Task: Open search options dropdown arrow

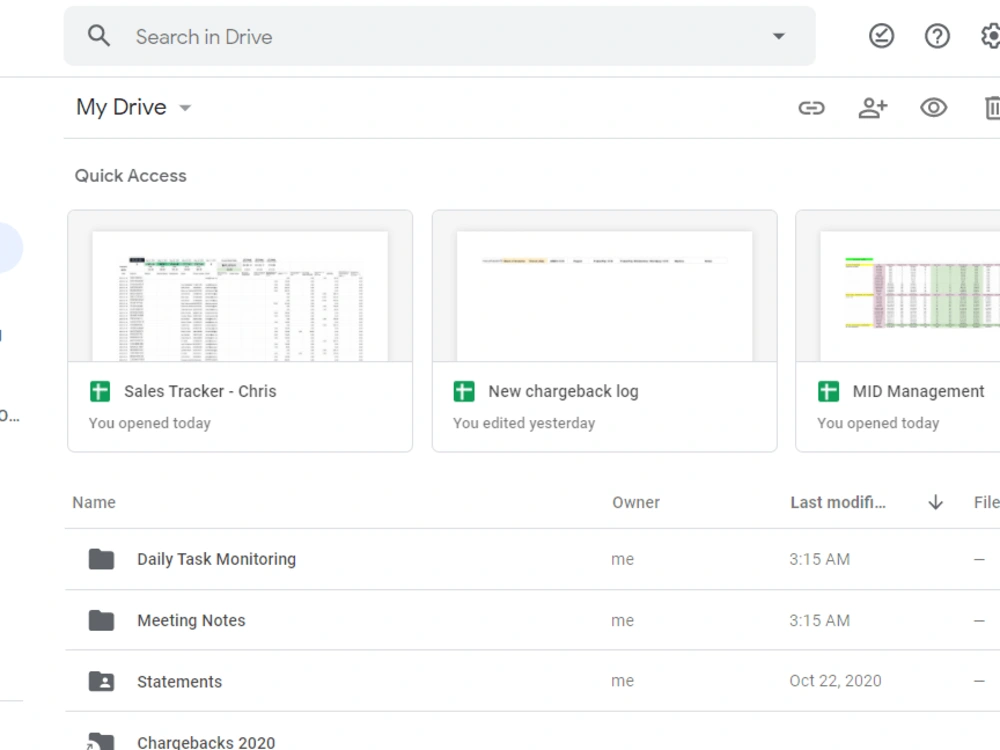Action: pos(779,36)
